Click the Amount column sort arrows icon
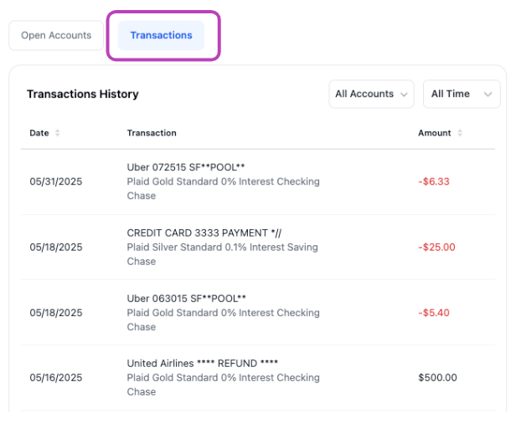Screen dimensions: 516x423 [460, 133]
